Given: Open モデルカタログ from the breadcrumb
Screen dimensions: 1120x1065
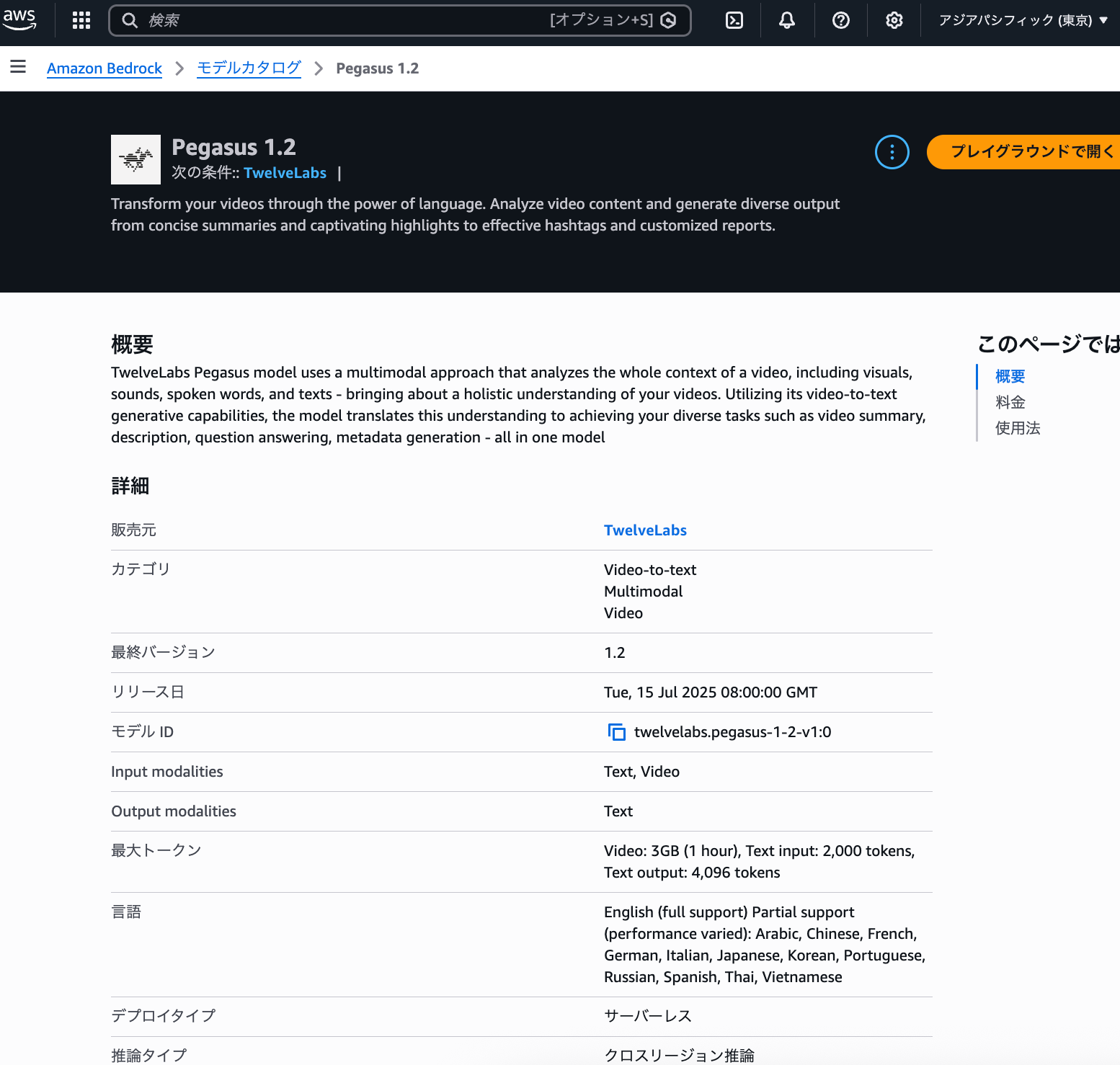Looking at the screenshot, I should click(x=249, y=68).
